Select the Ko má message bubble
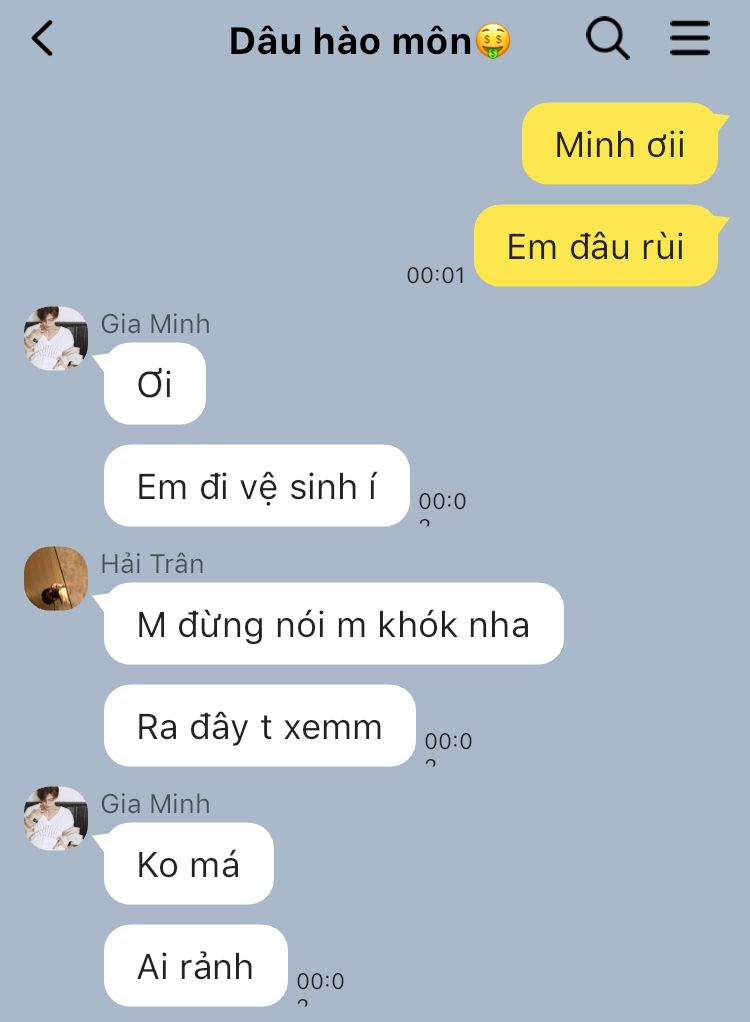Image resolution: width=750 pixels, height=1022 pixels. coord(189,864)
